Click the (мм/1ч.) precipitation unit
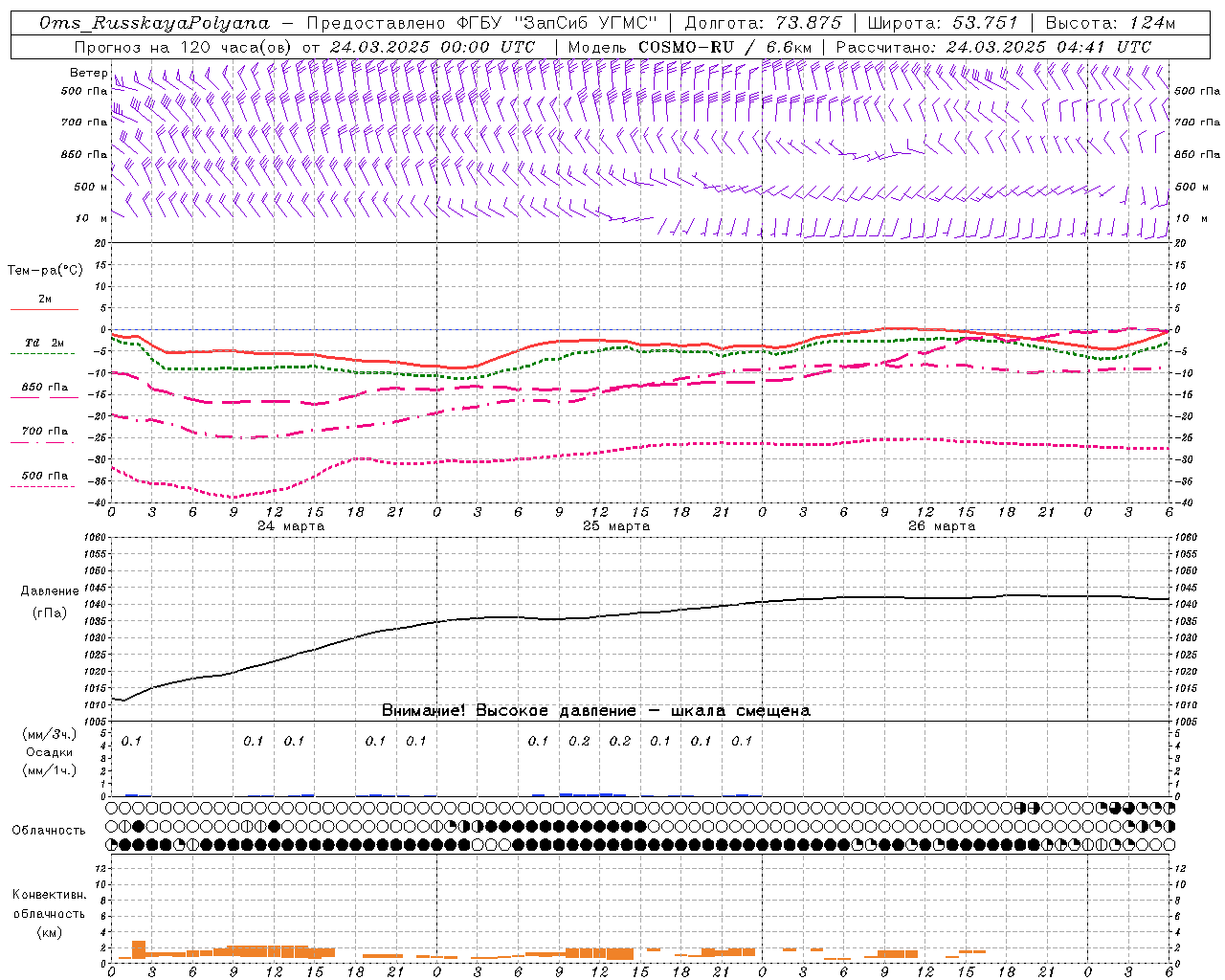 click(x=50, y=770)
